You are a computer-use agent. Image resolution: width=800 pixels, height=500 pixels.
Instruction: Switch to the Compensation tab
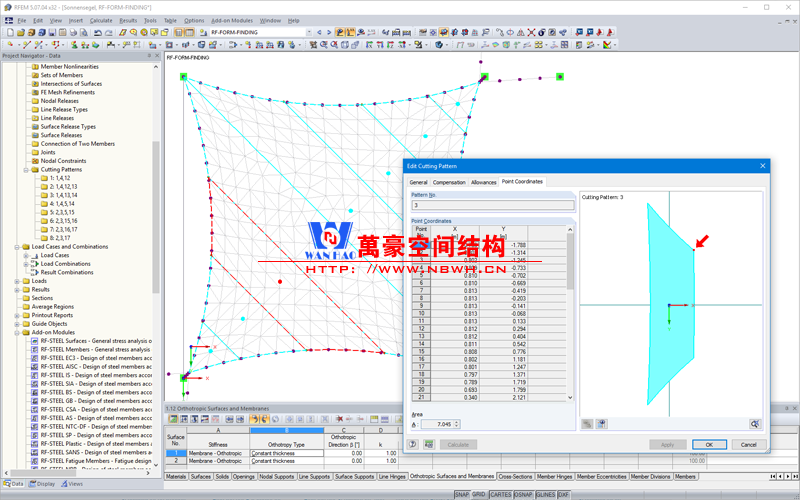point(449,182)
